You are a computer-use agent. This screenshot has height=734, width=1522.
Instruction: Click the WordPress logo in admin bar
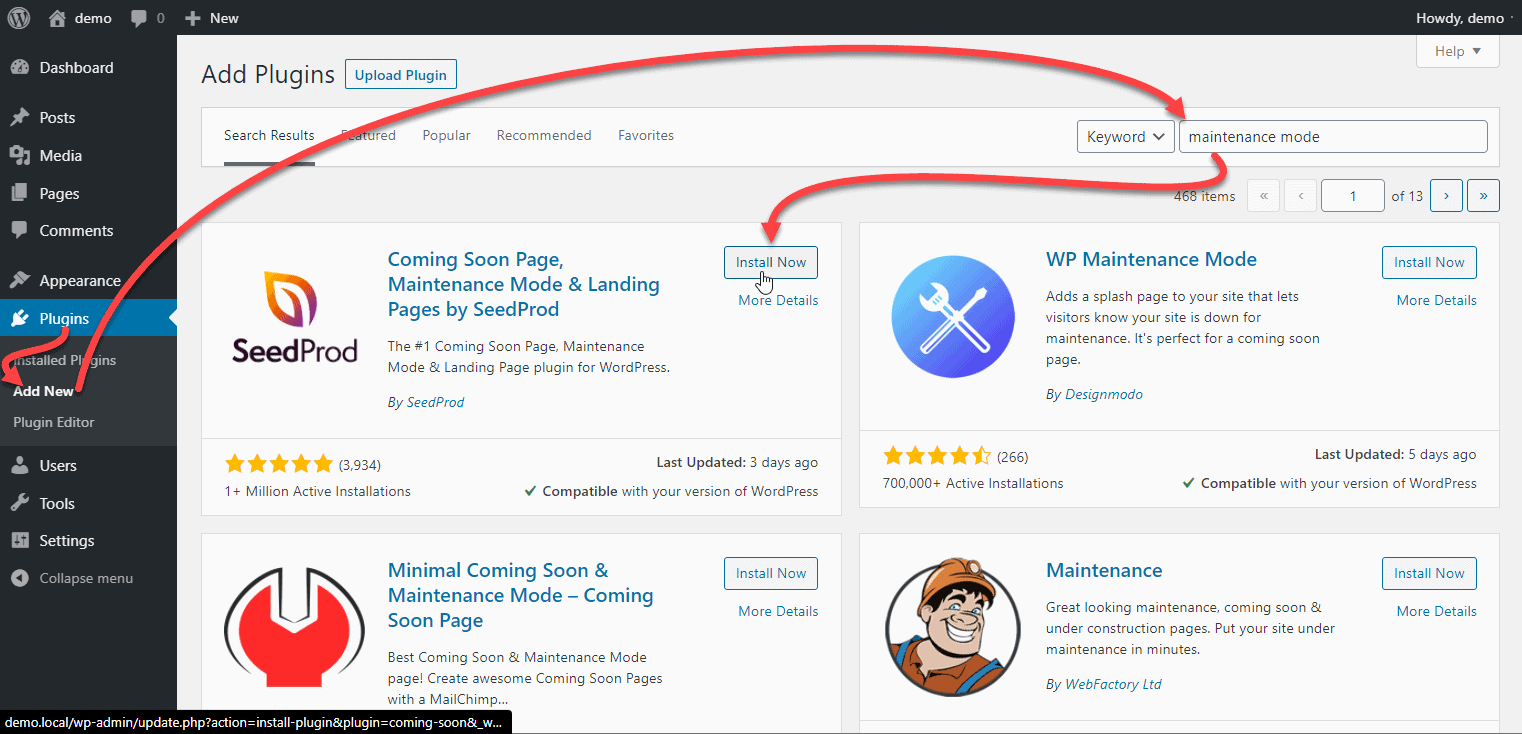20,18
